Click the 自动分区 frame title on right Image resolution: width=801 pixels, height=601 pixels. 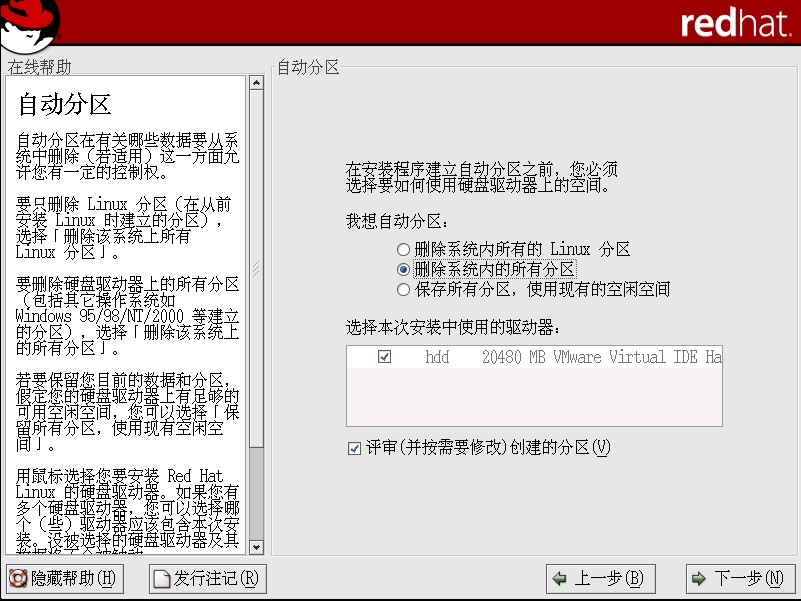[308, 67]
